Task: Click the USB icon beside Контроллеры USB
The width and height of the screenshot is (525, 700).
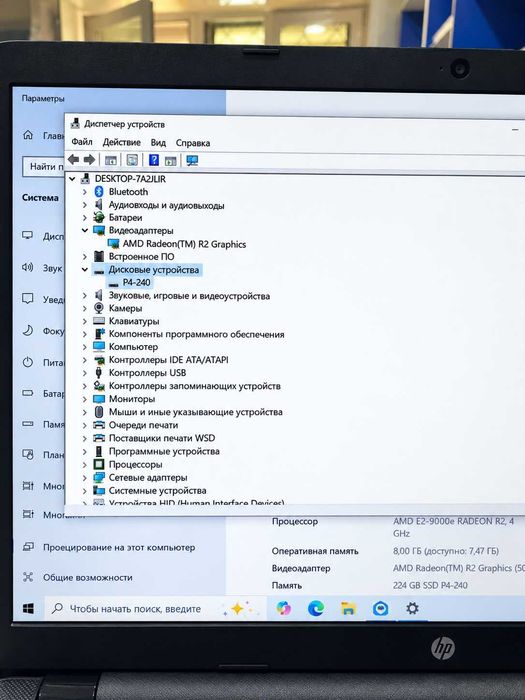Action: click(x=99, y=373)
